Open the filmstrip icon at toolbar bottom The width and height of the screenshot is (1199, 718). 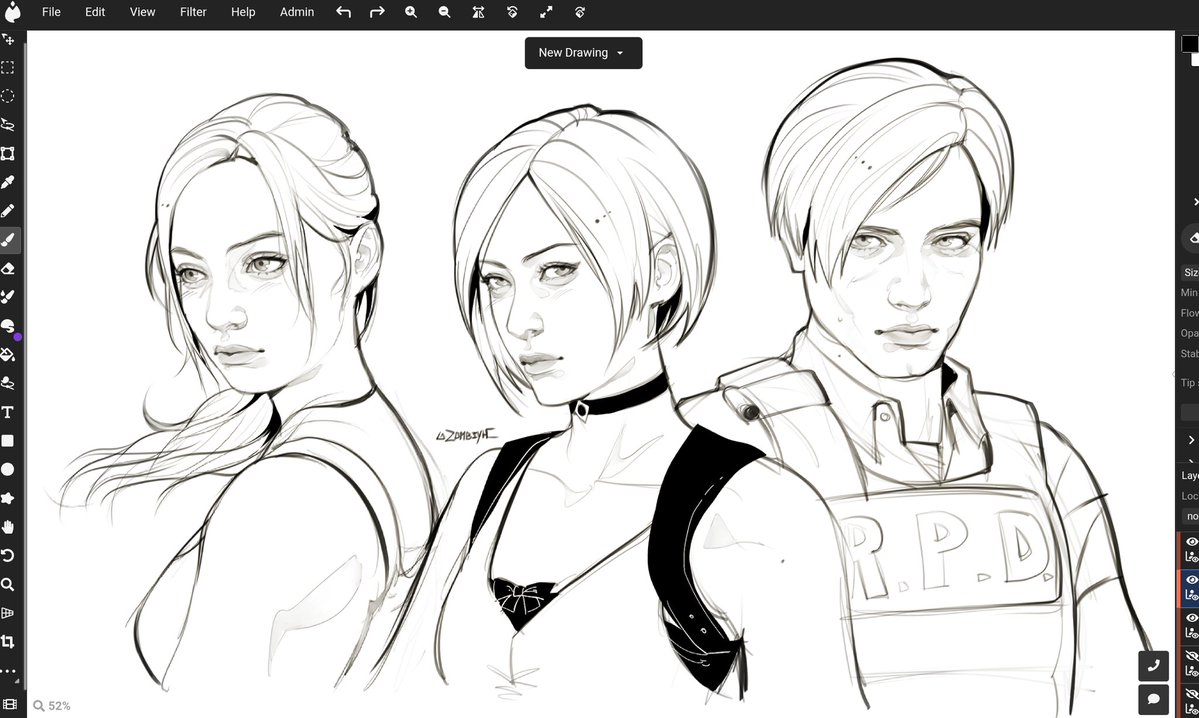tap(9, 704)
